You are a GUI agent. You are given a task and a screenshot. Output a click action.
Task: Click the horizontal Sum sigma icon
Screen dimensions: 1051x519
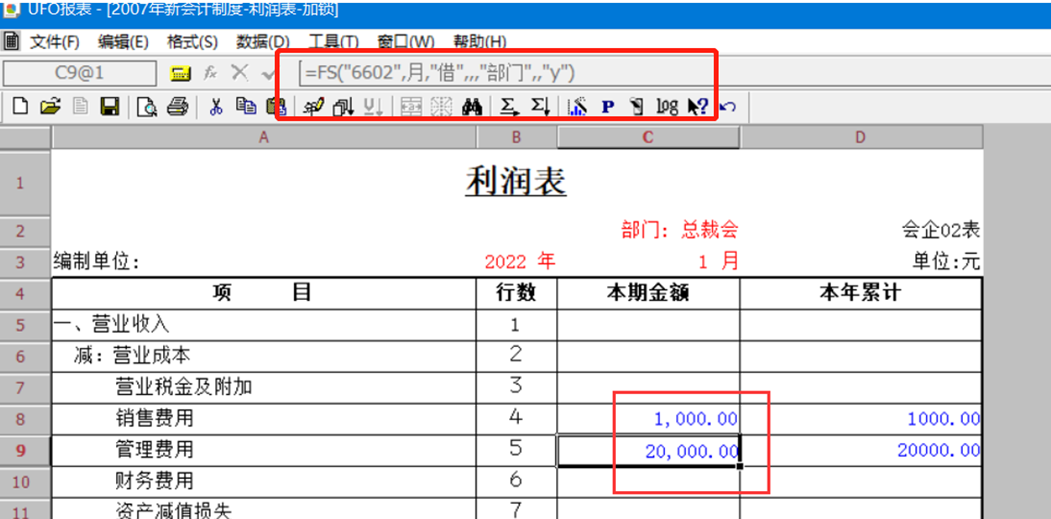509,106
